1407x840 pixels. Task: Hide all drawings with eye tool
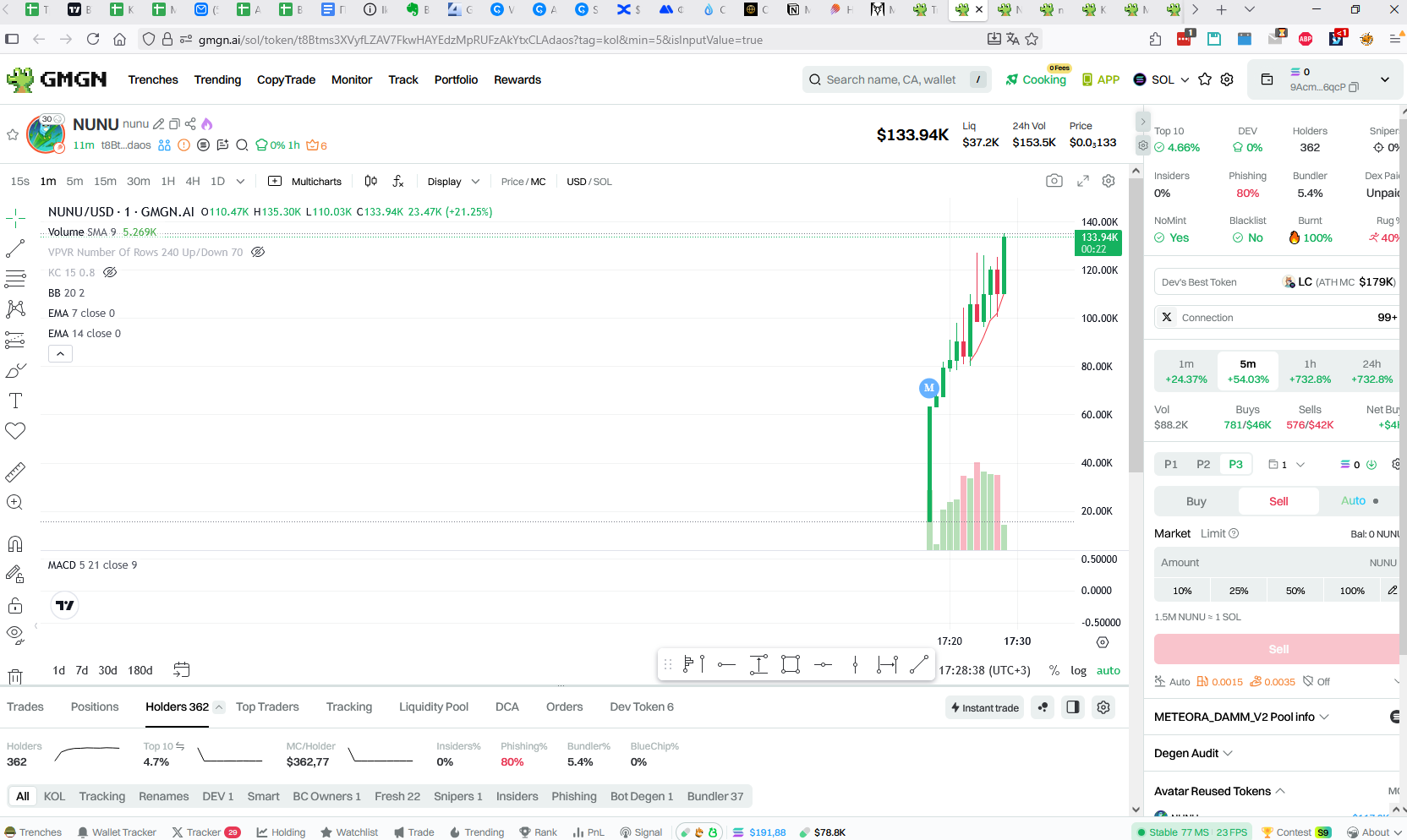tap(15, 634)
